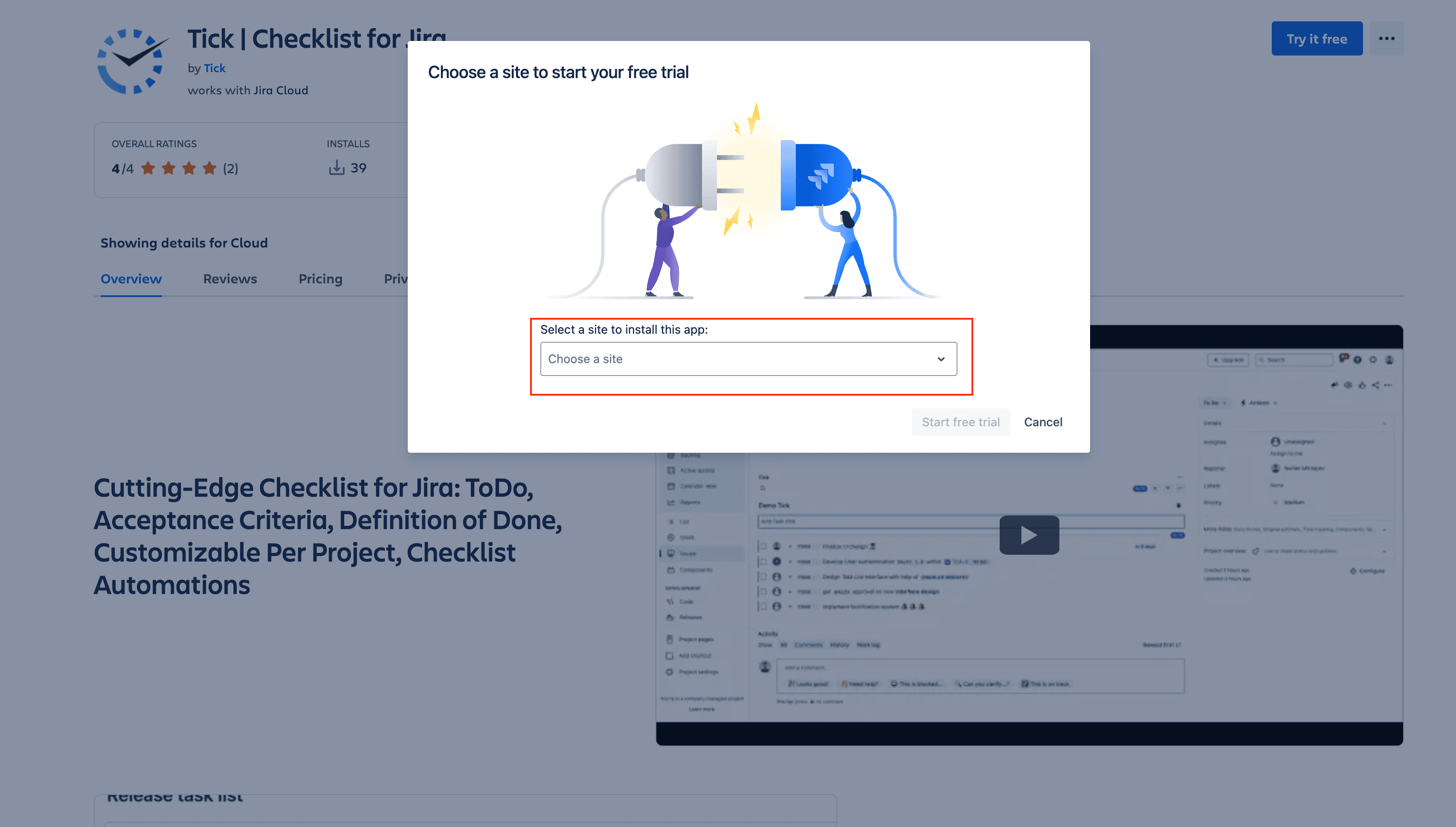Switch to the Pricing tab

pyautogui.click(x=321, y=279)
